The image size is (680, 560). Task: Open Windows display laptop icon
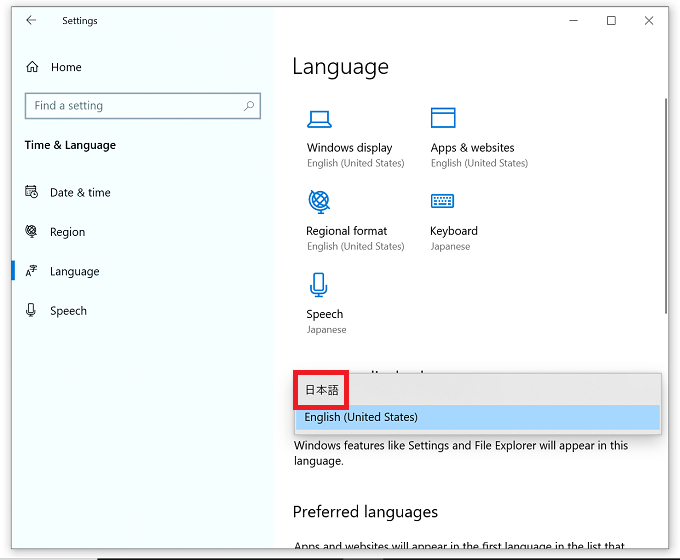[x=319, y=119]
